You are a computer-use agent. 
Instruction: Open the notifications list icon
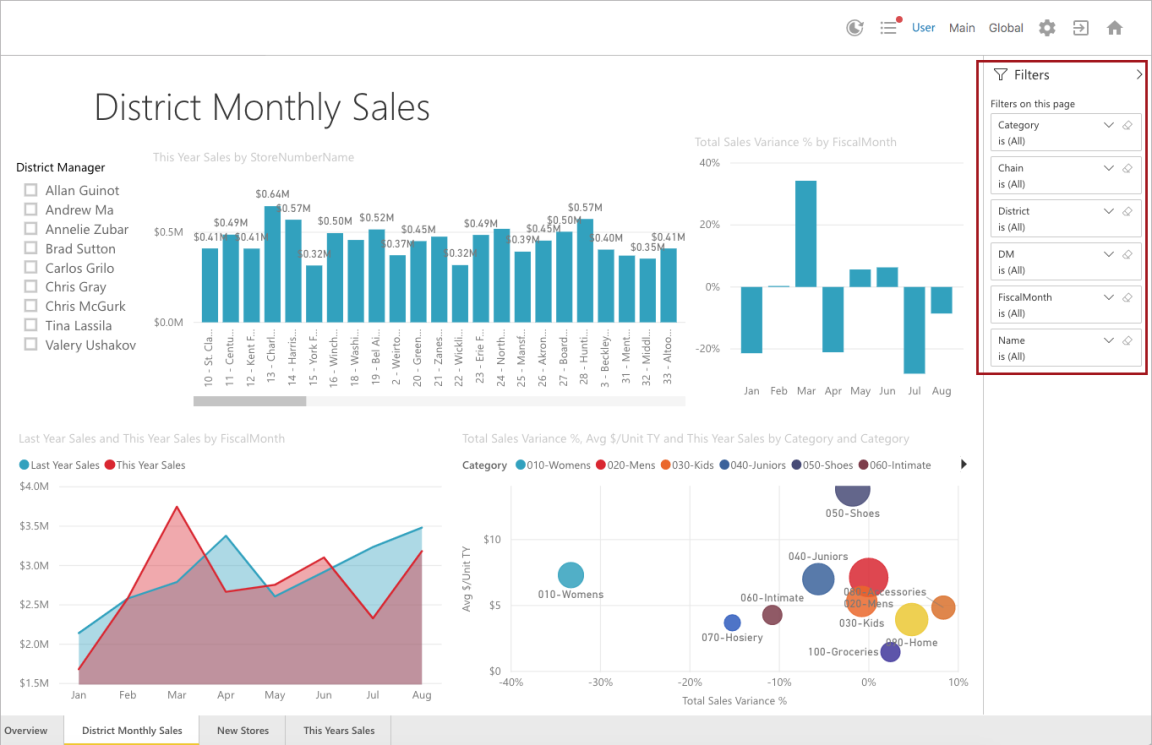point(889,27)
